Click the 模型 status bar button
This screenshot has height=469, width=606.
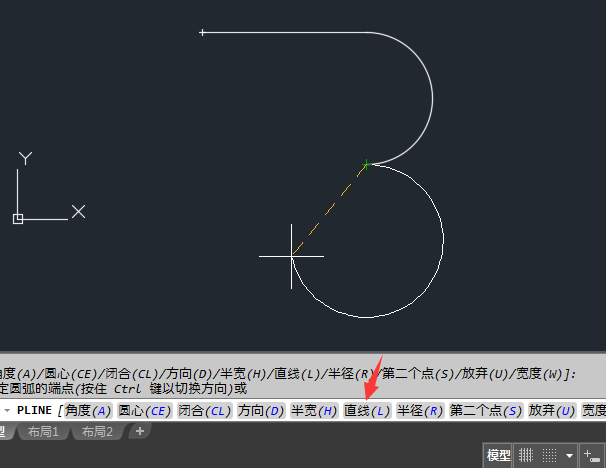point(498,455)
